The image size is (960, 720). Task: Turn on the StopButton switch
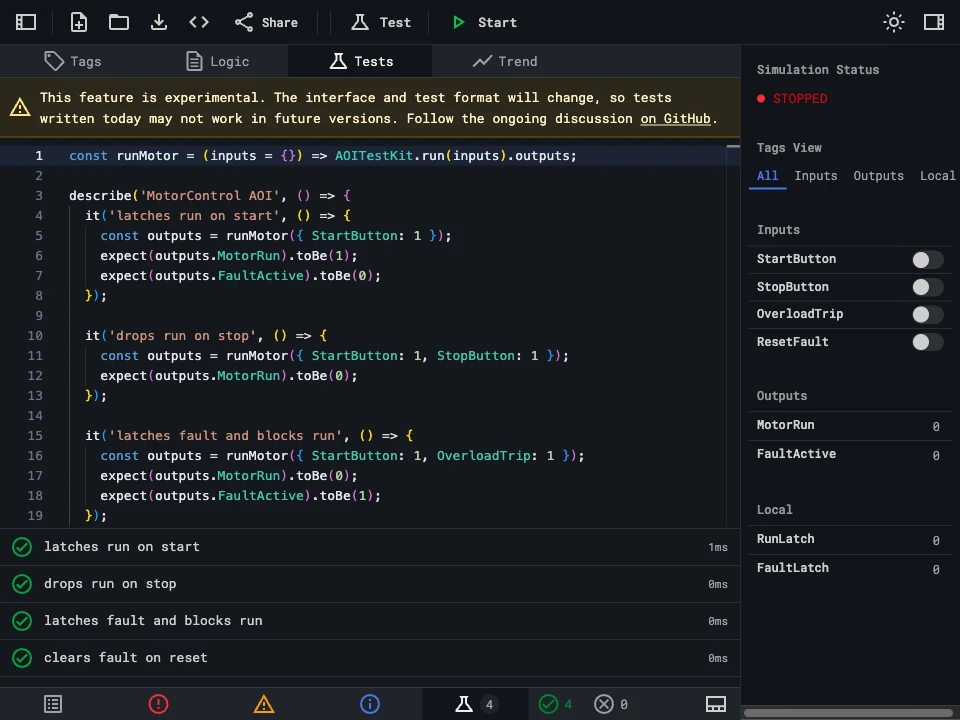click(x=927, y=287)
